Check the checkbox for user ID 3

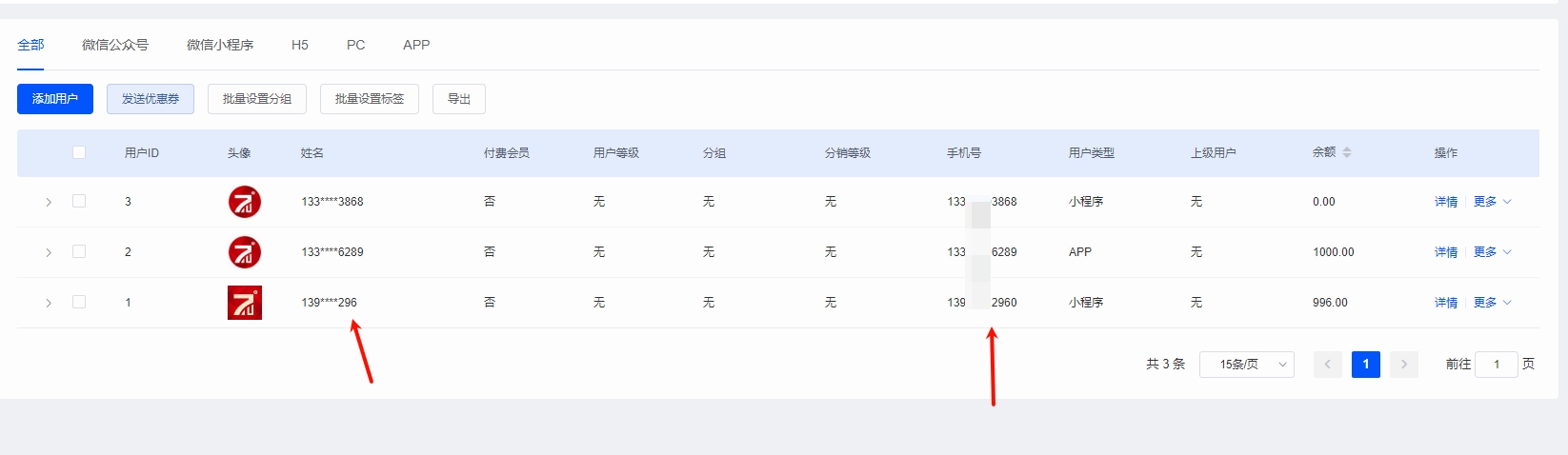(x=79, y=201)
